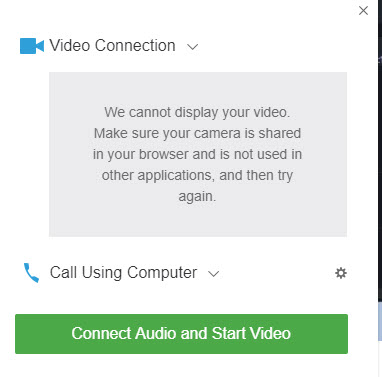Expand the Video Connection chevron arrow

193,47
